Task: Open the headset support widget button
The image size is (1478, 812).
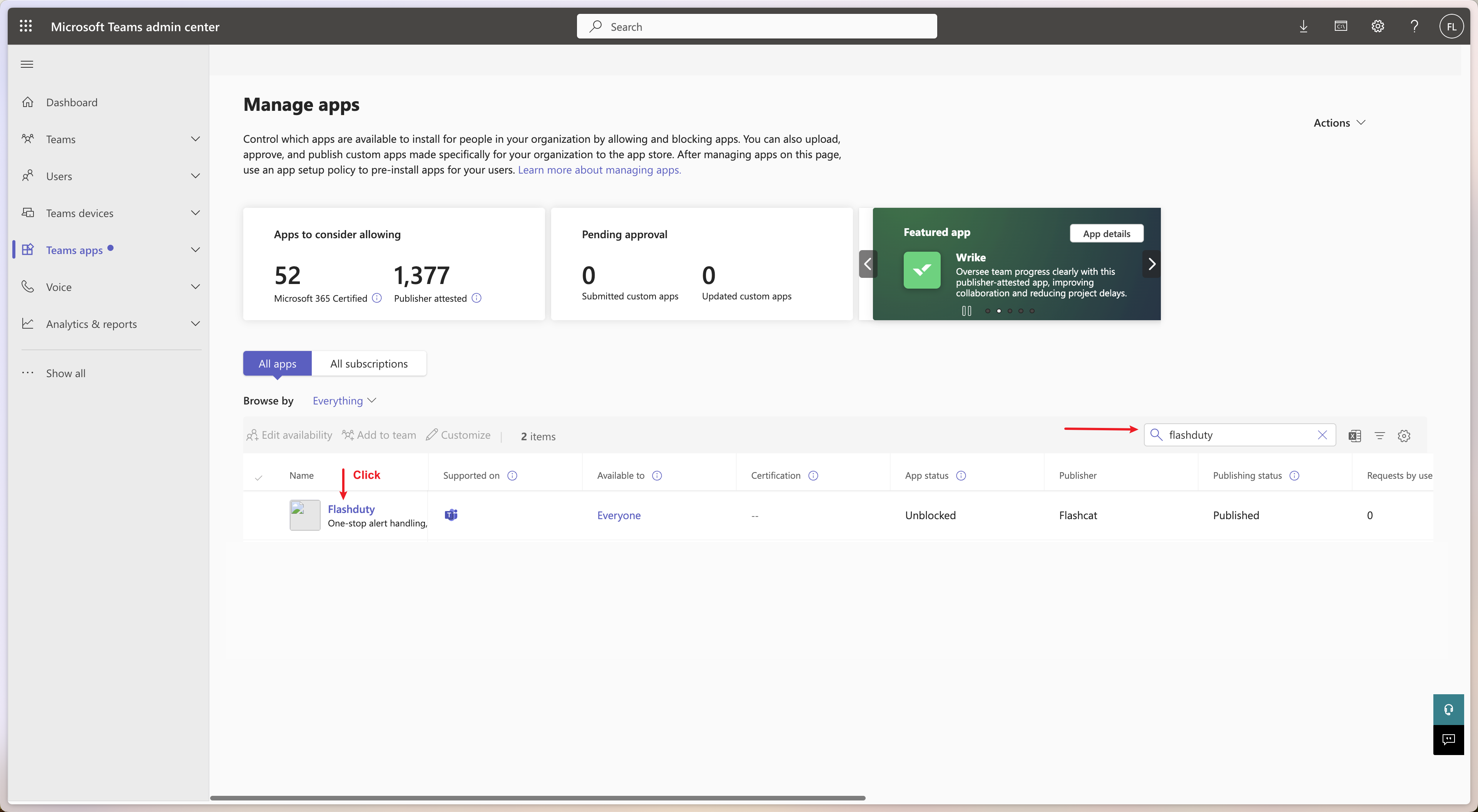Action: pos(1448,709)
